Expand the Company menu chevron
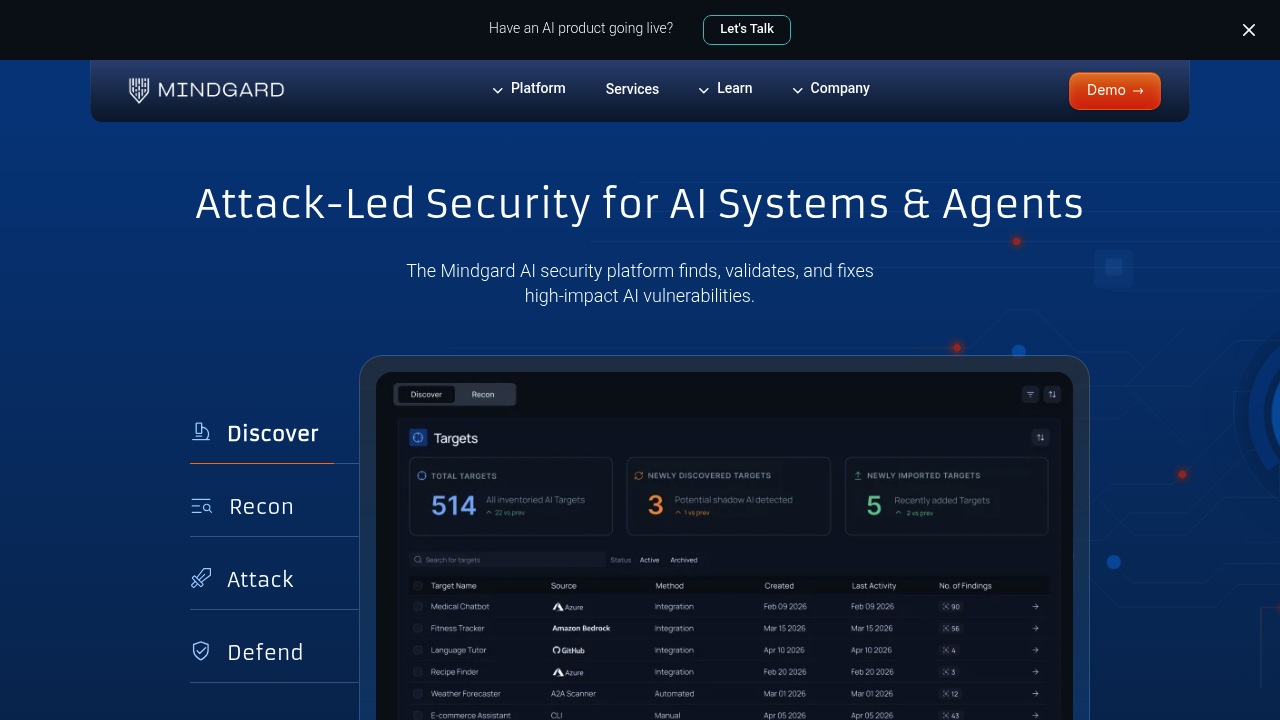This screenshot has height=720, width=1280. click(798, 90)
